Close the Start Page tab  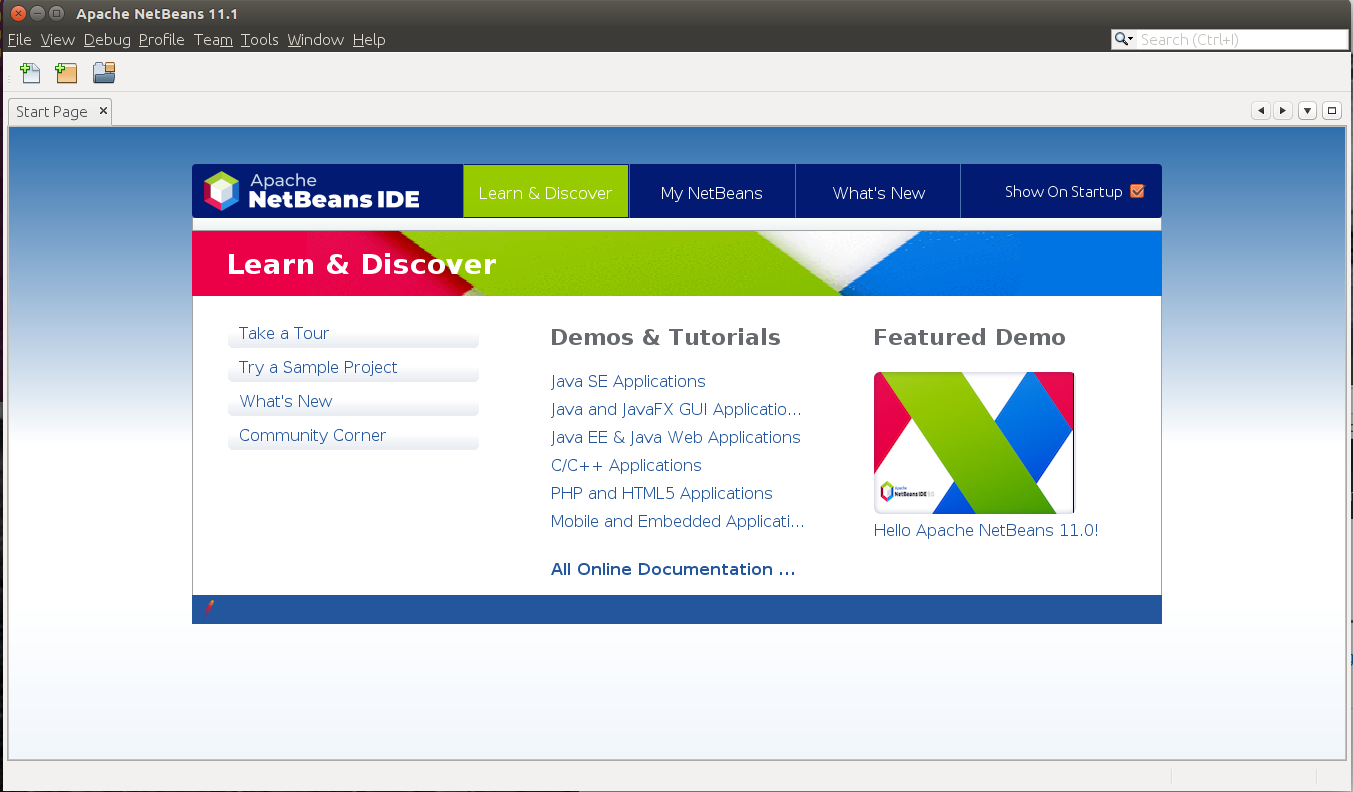click(x=103, y=111)
